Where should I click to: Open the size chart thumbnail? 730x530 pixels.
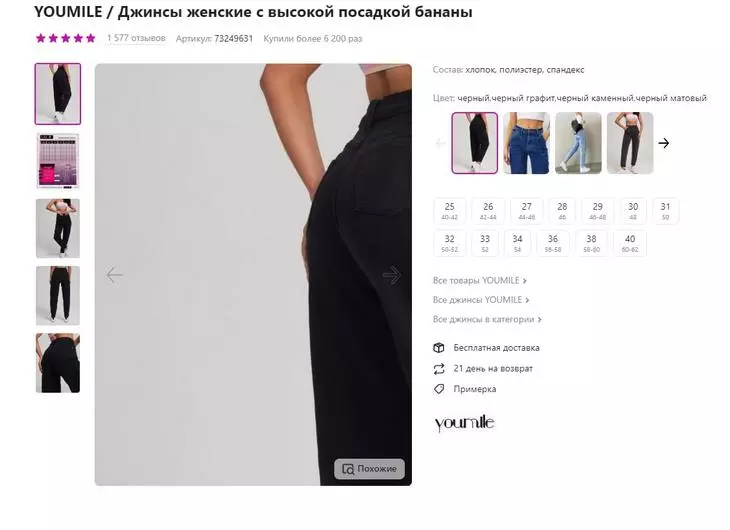(x=58, y=161)
